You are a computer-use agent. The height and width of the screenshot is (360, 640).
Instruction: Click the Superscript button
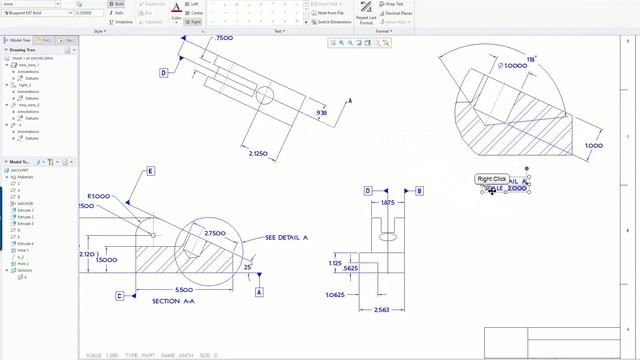point(152,4)
